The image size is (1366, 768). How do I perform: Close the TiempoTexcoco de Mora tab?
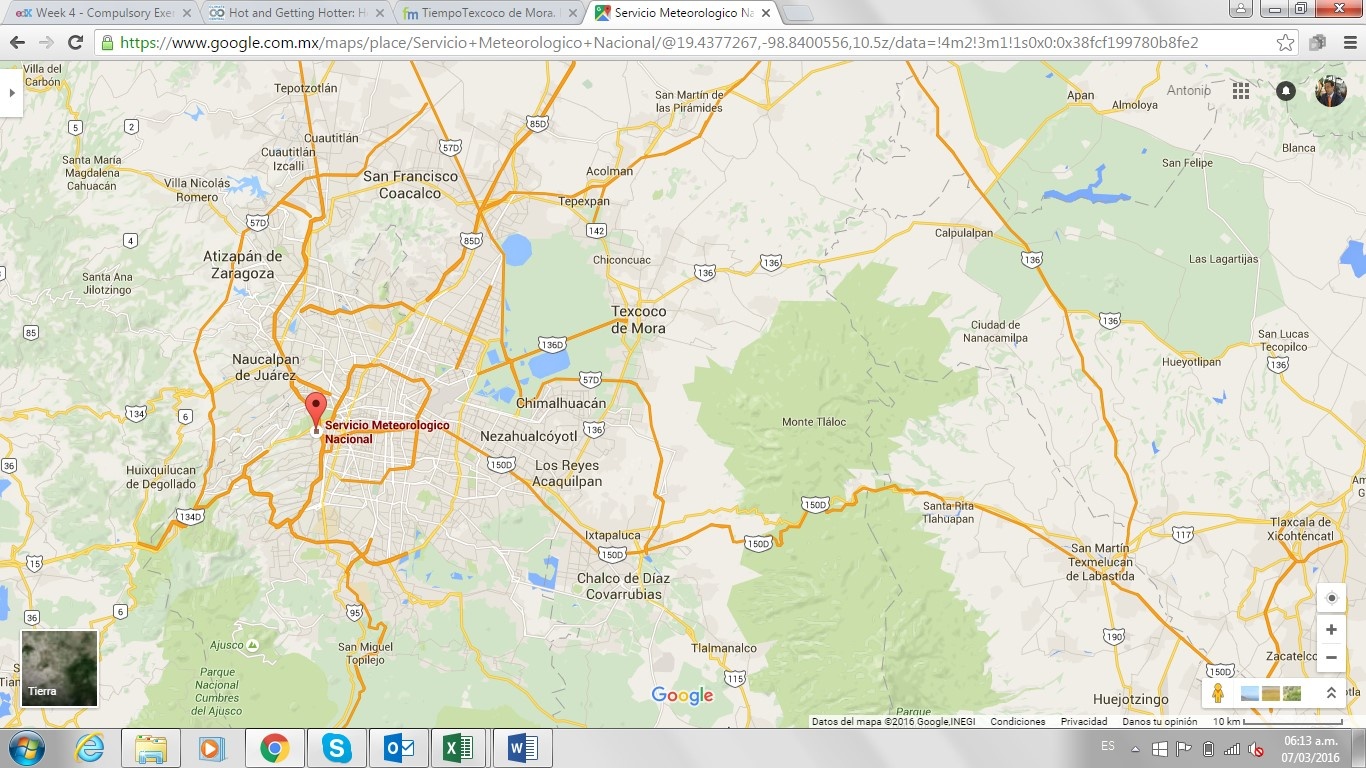pyautogui.click(x=573, y=13)
